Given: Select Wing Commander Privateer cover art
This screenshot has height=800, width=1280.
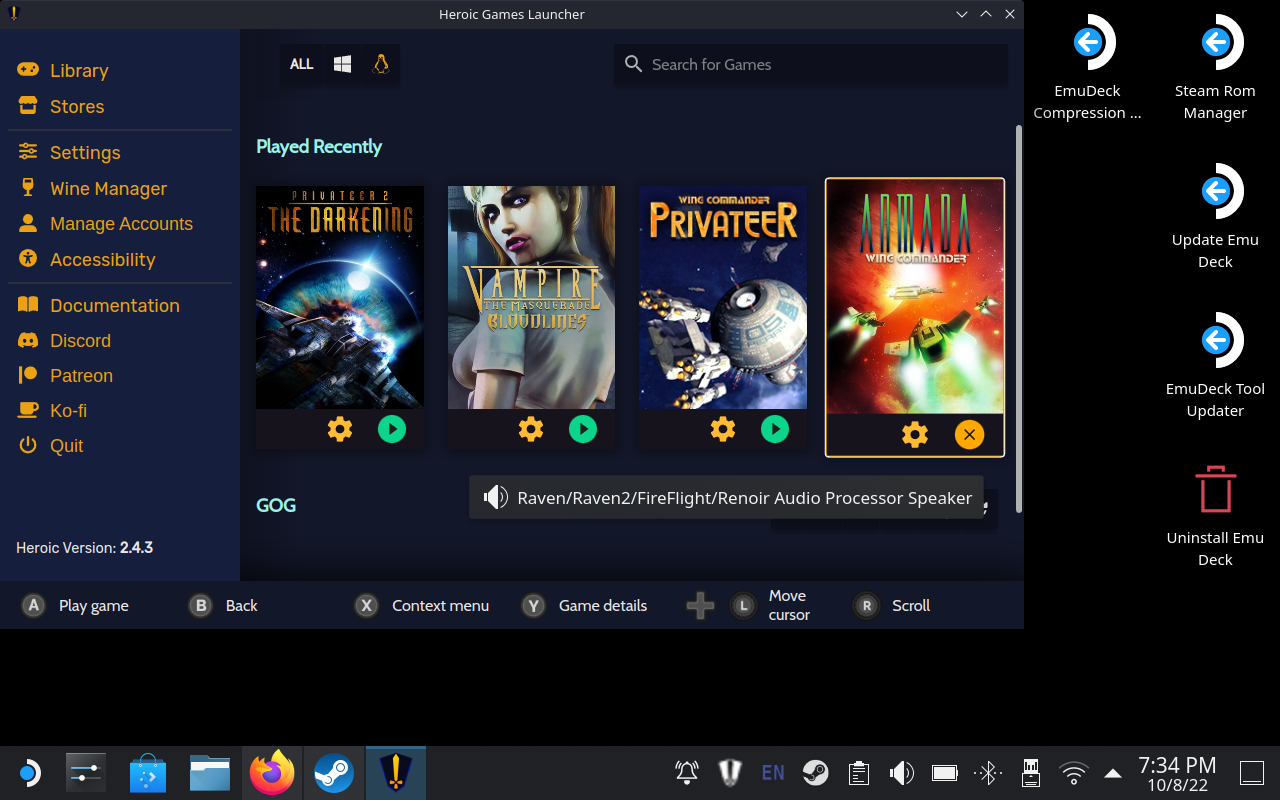Looking at the screenshot, I should pos(723,297).
